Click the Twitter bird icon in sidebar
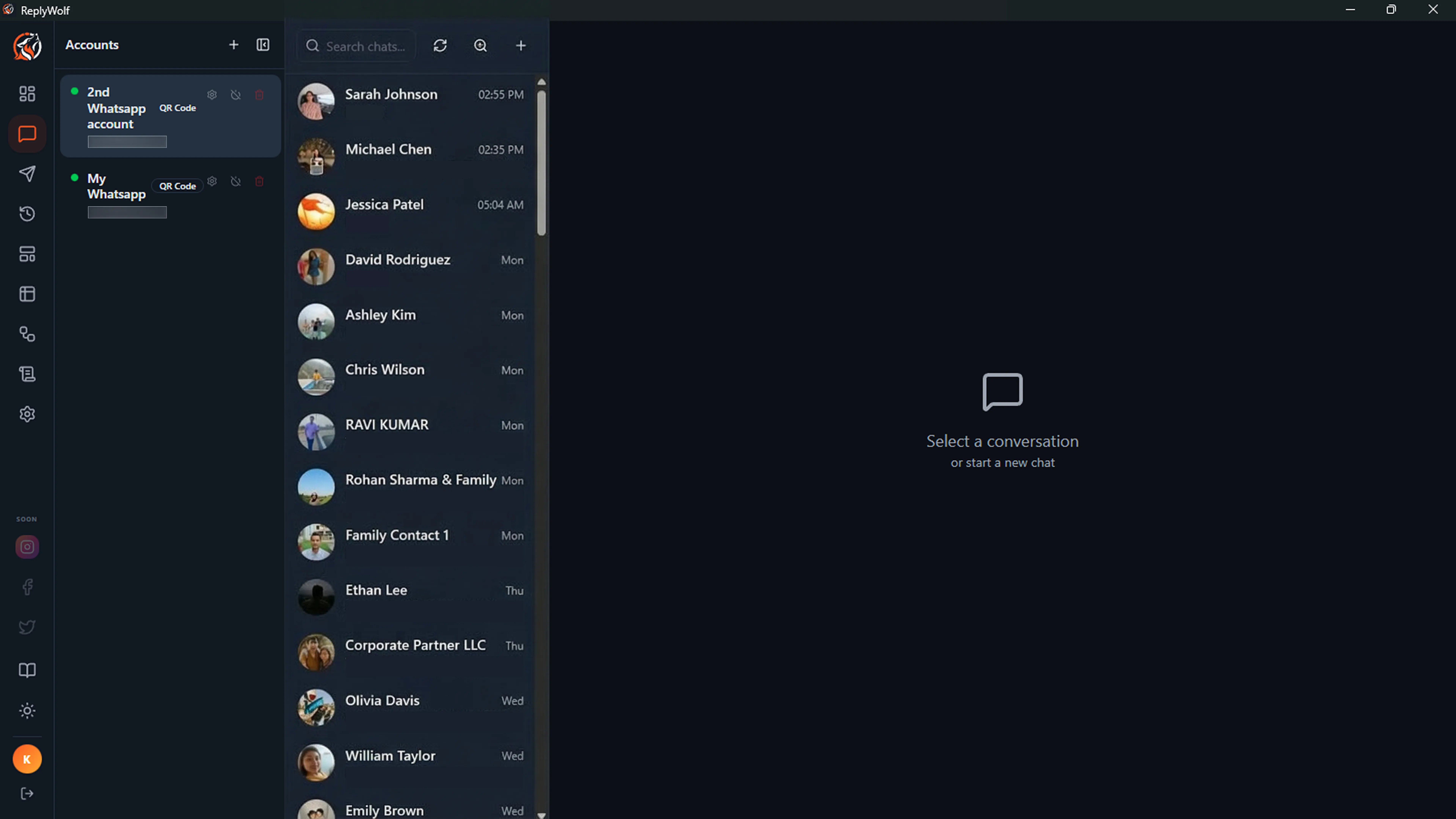The image size is (1456, 819). tap(27, 627)
